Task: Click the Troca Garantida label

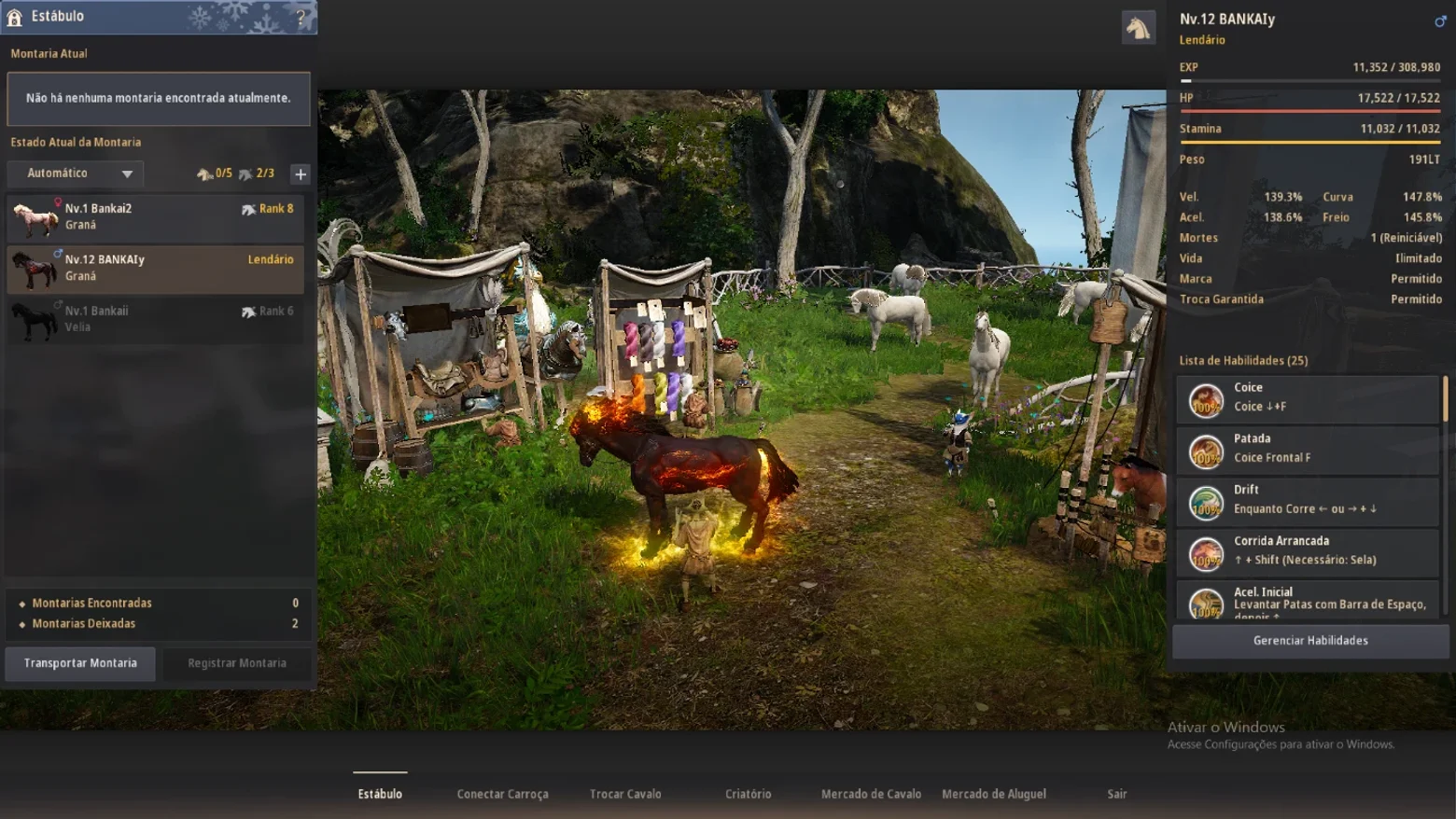Action: point(1222,299)
